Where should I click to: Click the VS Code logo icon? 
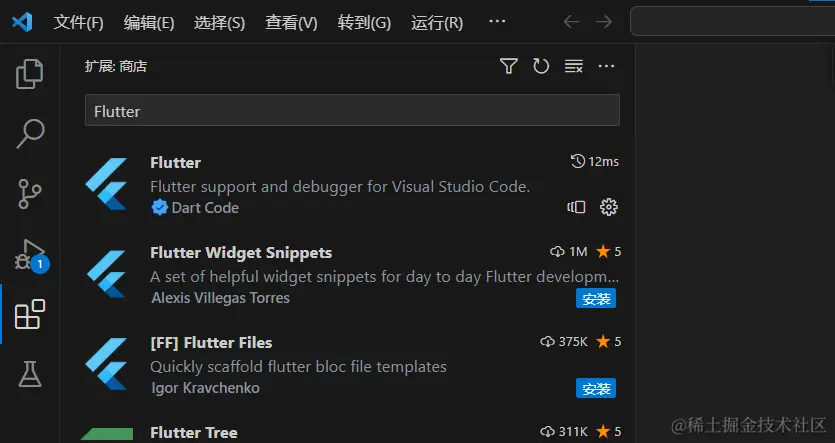22,22
